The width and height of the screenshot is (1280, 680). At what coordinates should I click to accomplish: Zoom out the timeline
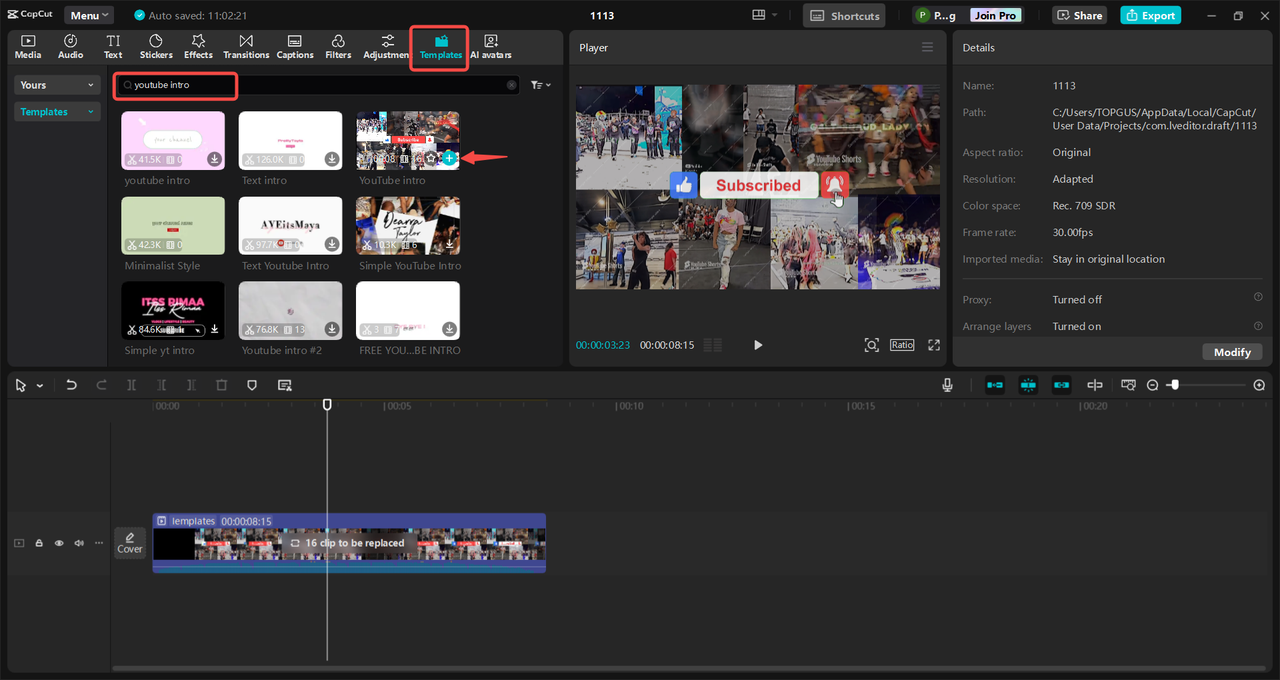[x=1152, y=385]
